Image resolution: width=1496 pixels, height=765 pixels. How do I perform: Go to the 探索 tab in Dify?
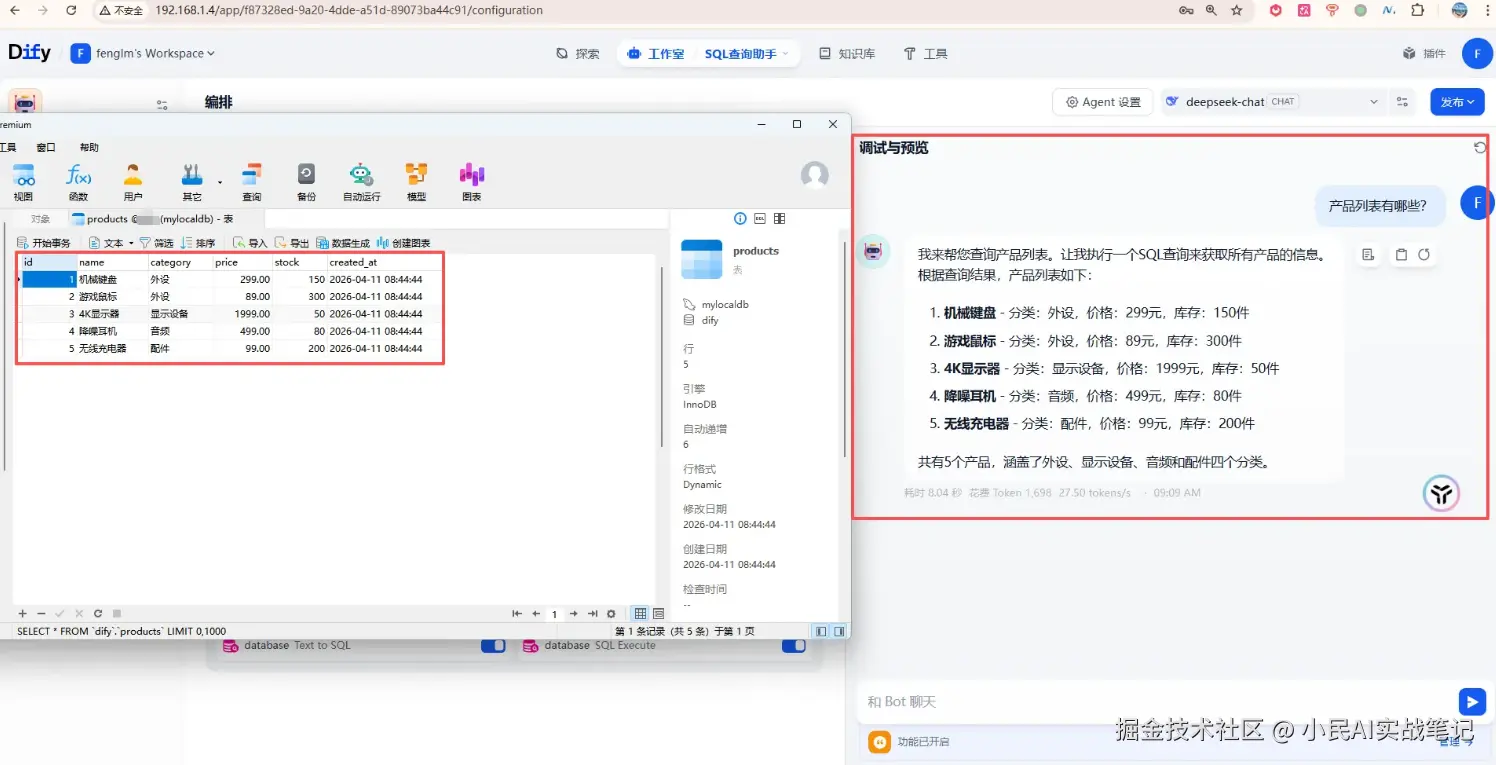(578, 54)
